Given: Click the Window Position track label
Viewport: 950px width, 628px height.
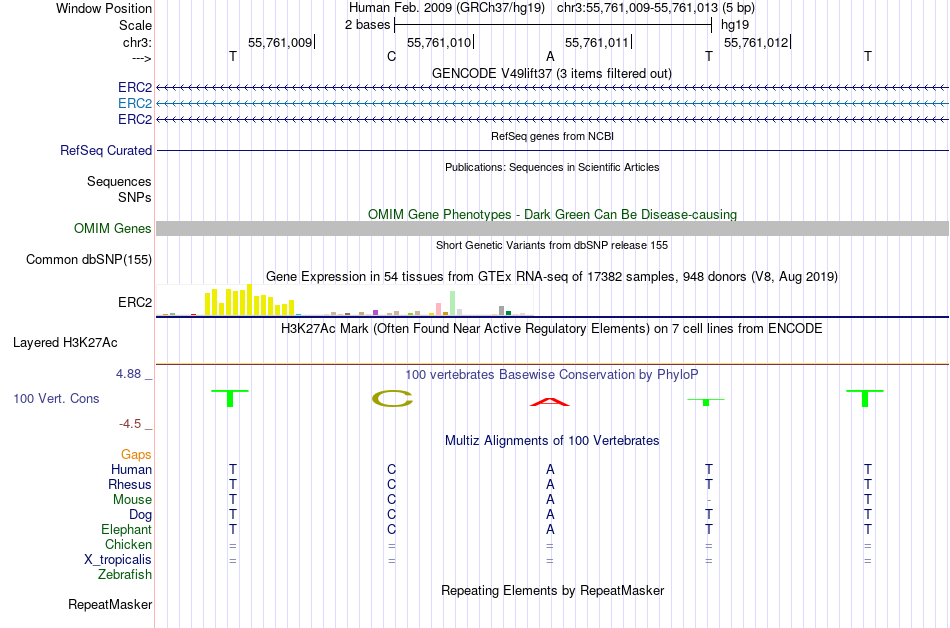Looking at the screenshot, I should [104, 8].
